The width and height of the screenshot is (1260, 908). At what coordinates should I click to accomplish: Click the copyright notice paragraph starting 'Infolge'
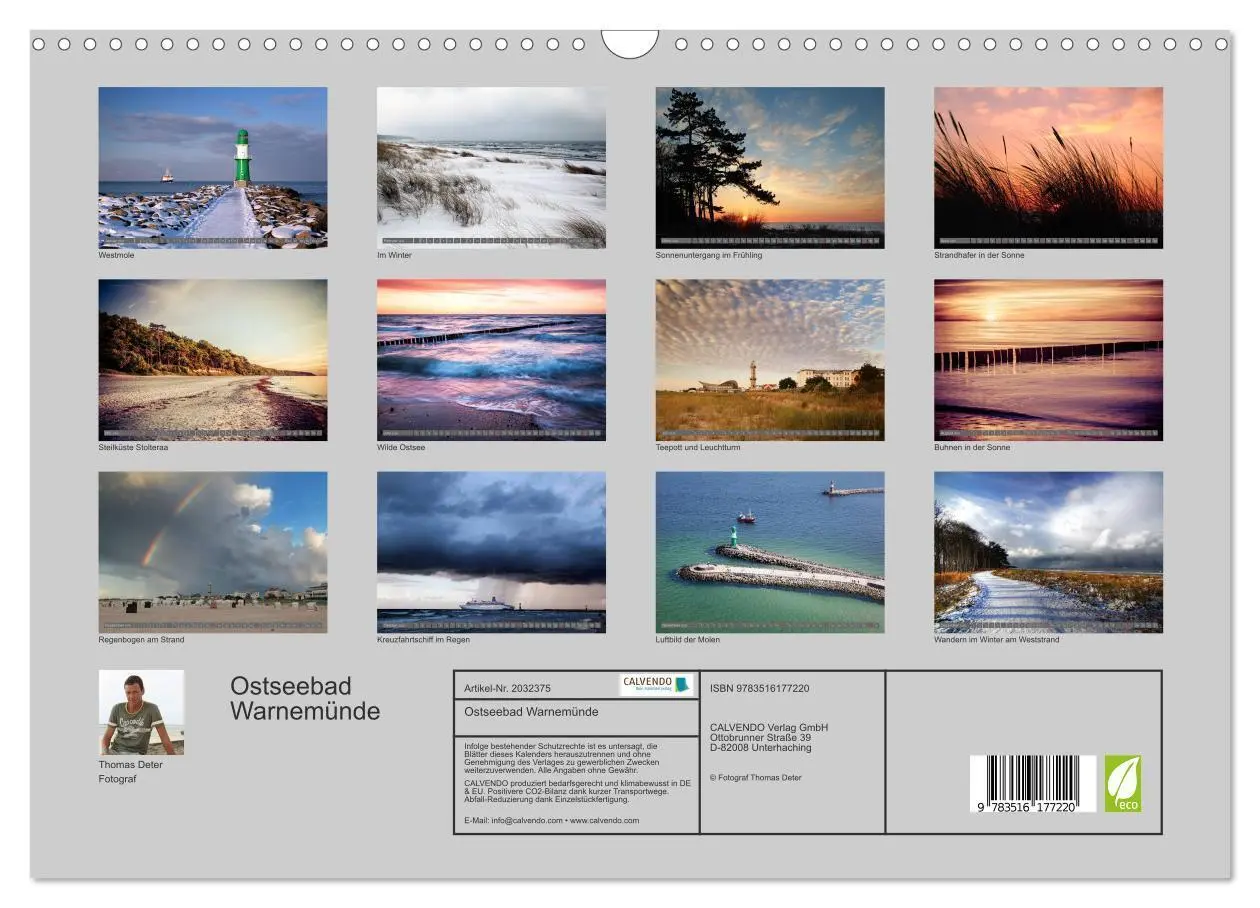[x=560, y=758]
